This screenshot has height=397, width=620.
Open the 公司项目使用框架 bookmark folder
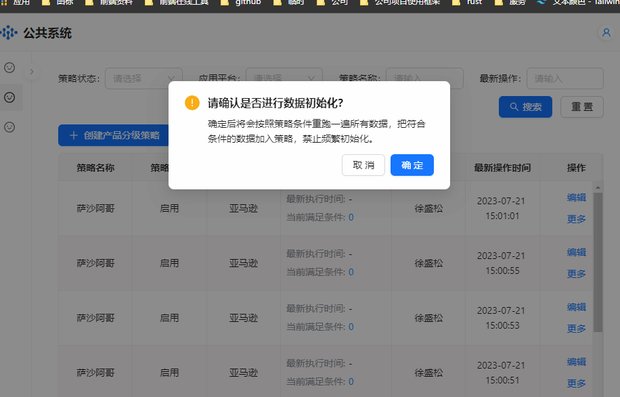pyautogui.click(x=400, y=3)
